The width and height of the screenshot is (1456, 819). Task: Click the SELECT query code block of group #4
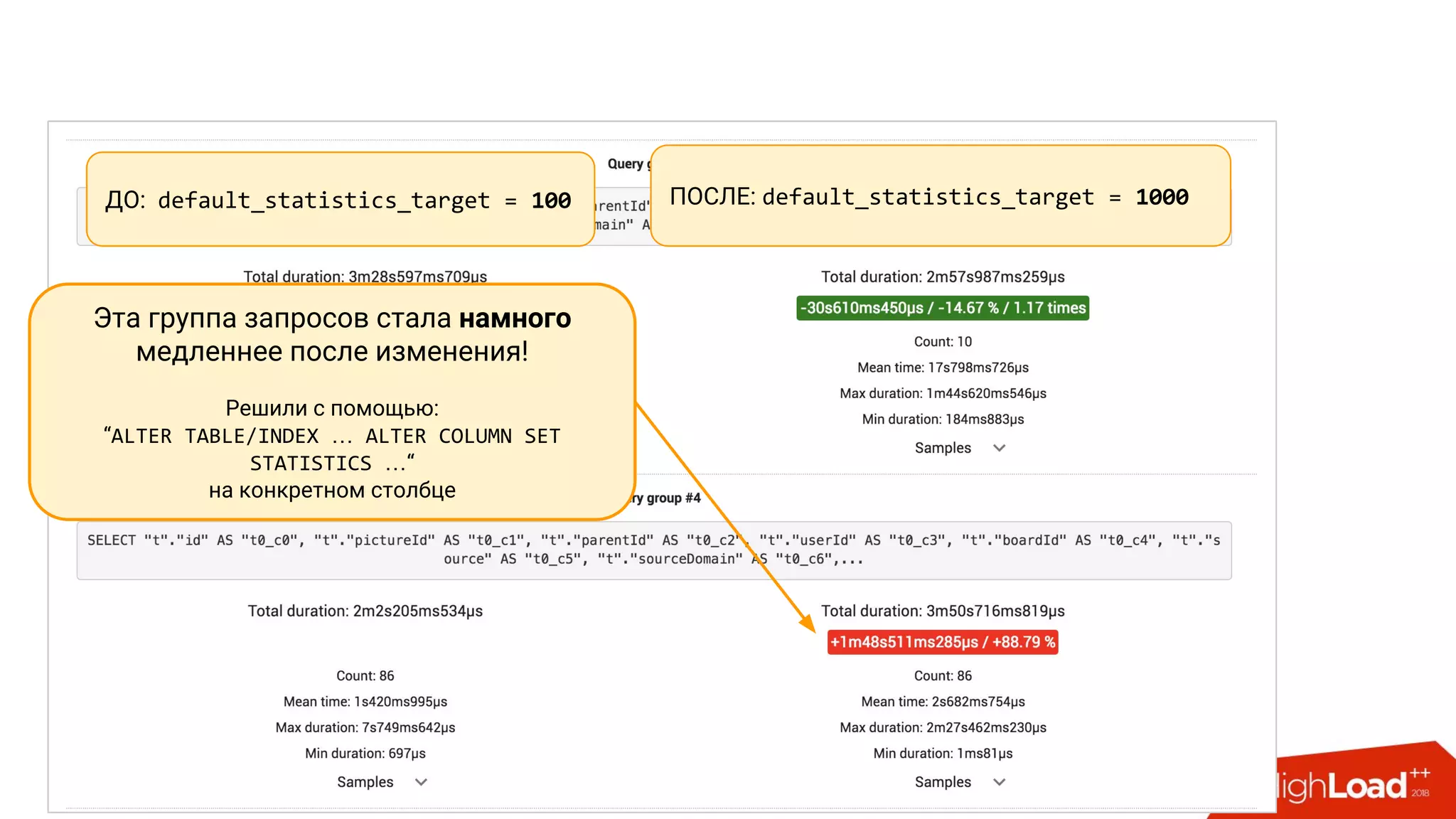[x=654, y=550]
